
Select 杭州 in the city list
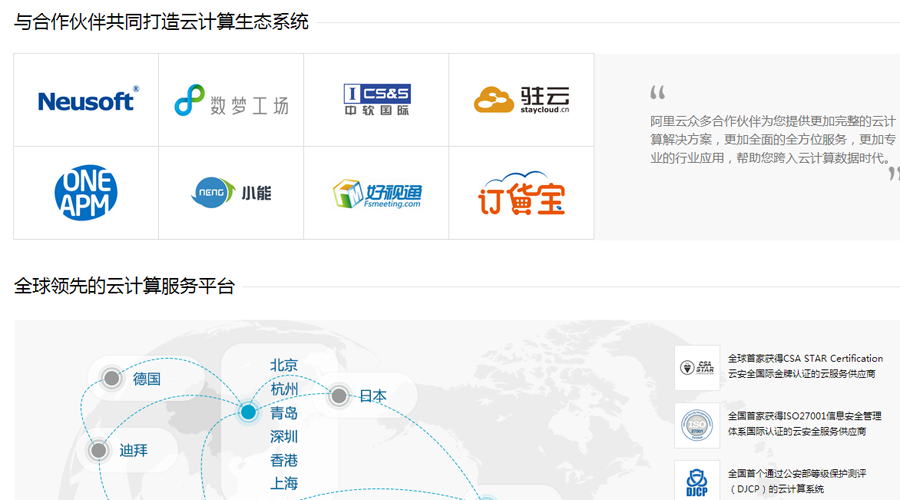pos(284,389)
